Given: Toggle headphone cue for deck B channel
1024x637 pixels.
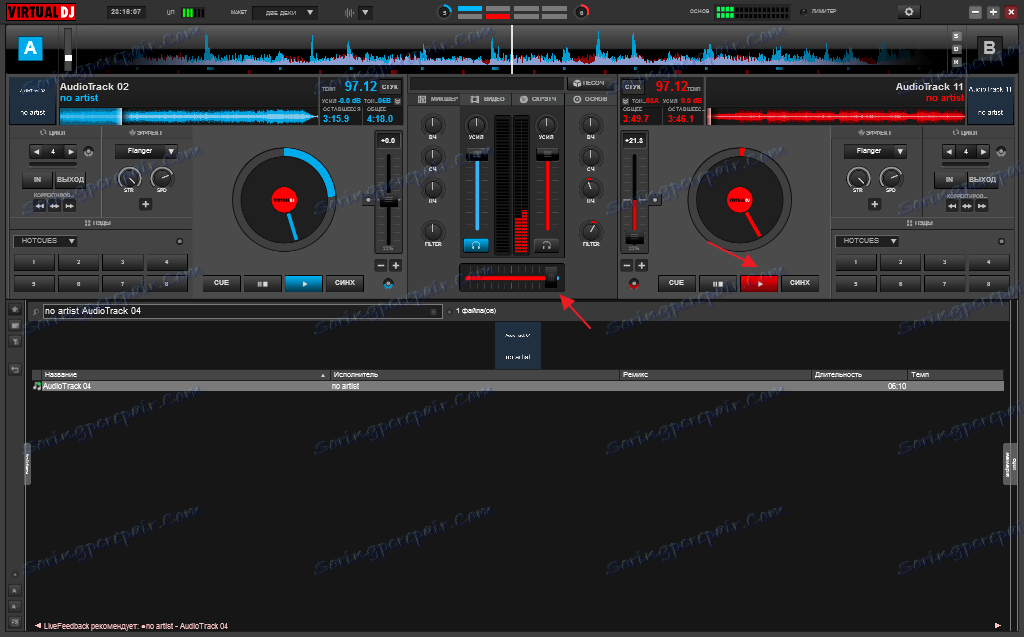Looking at the screenshot, I should (x=546, y=245).
